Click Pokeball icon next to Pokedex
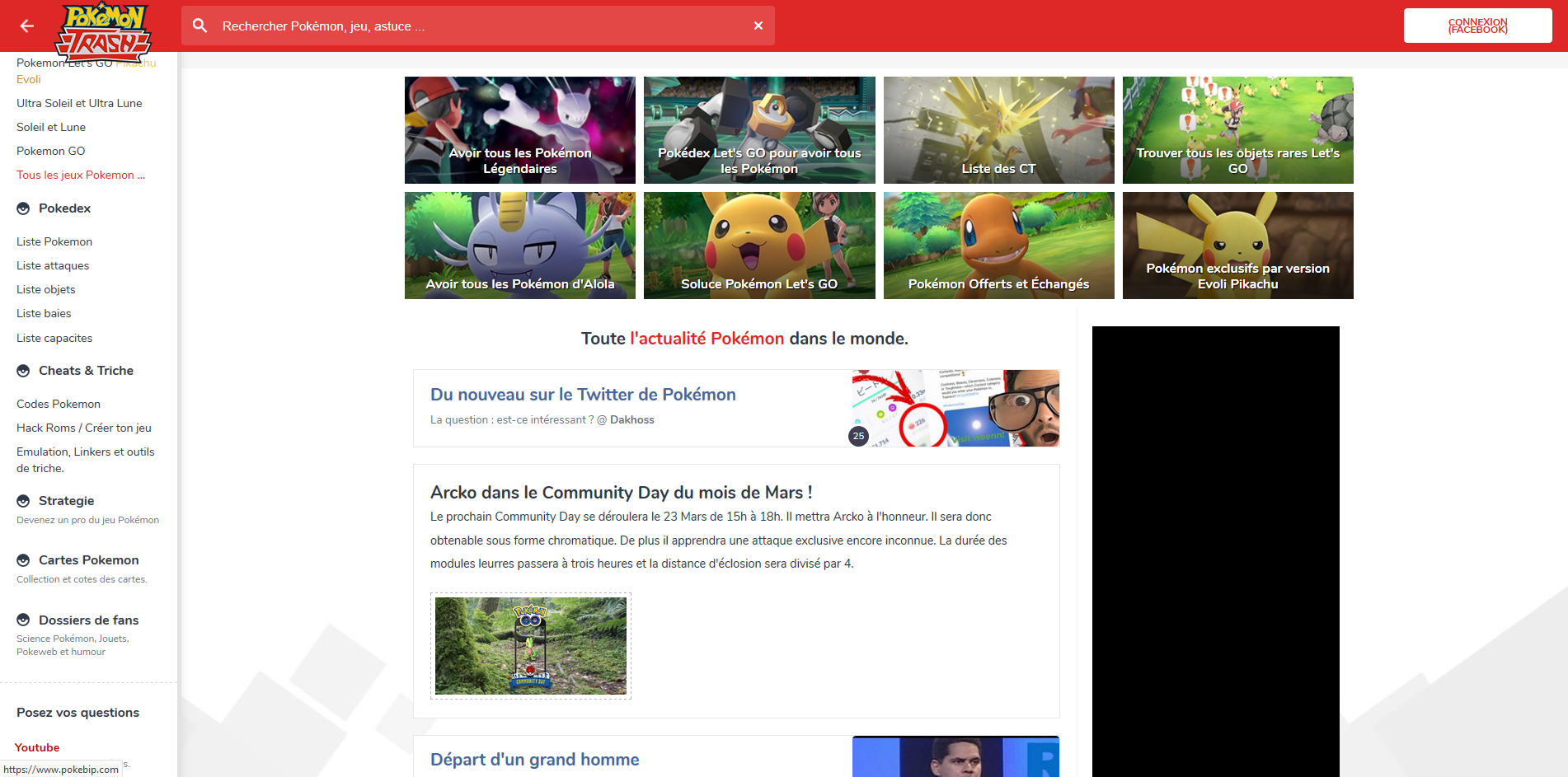The image size is (1568, 777). click(23, 208)
